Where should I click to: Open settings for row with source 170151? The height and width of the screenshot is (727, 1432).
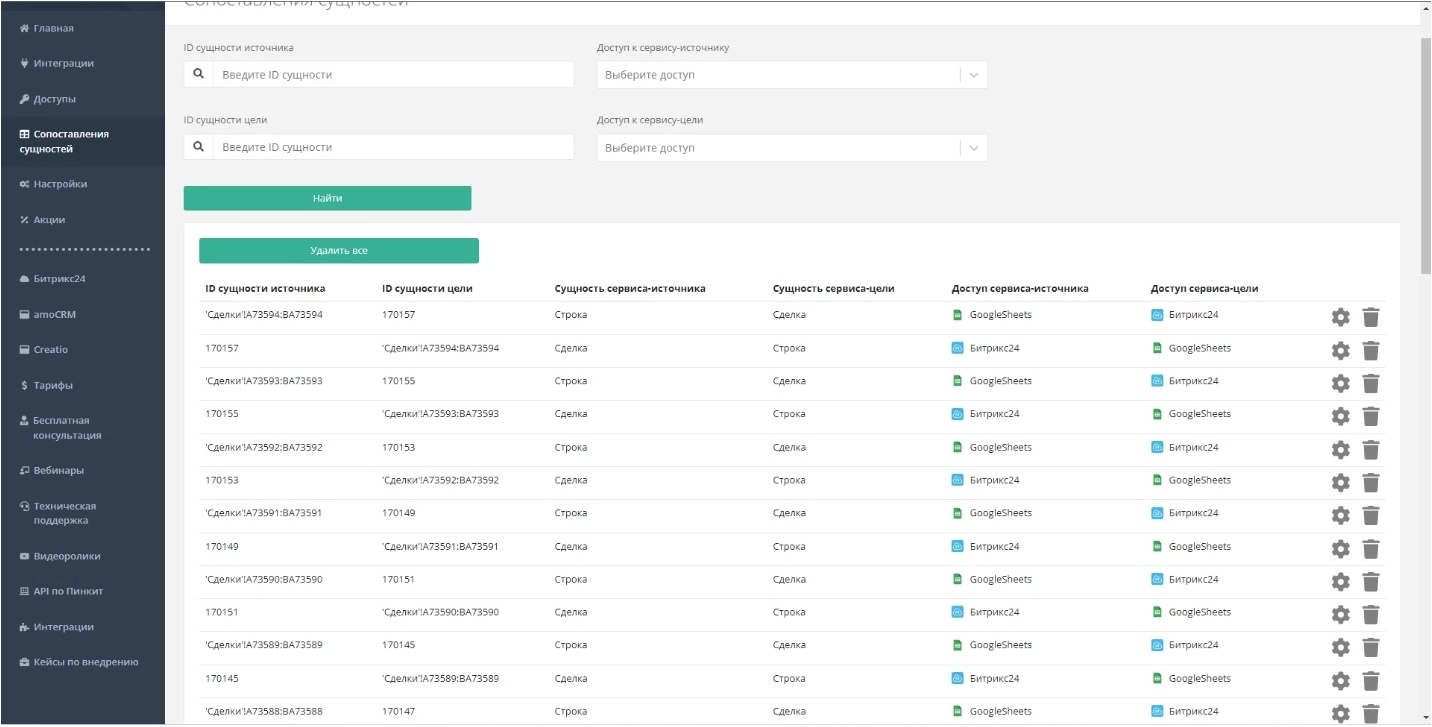pos(1340,614)
